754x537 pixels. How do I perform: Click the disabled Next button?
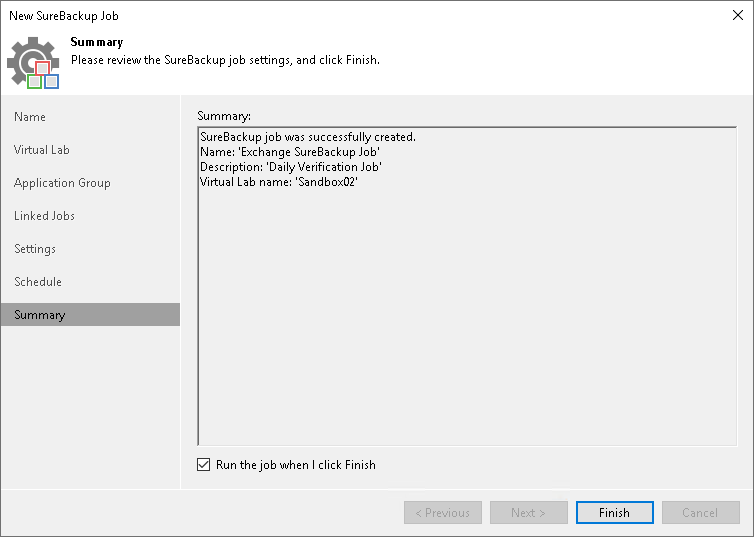(529, 512)
